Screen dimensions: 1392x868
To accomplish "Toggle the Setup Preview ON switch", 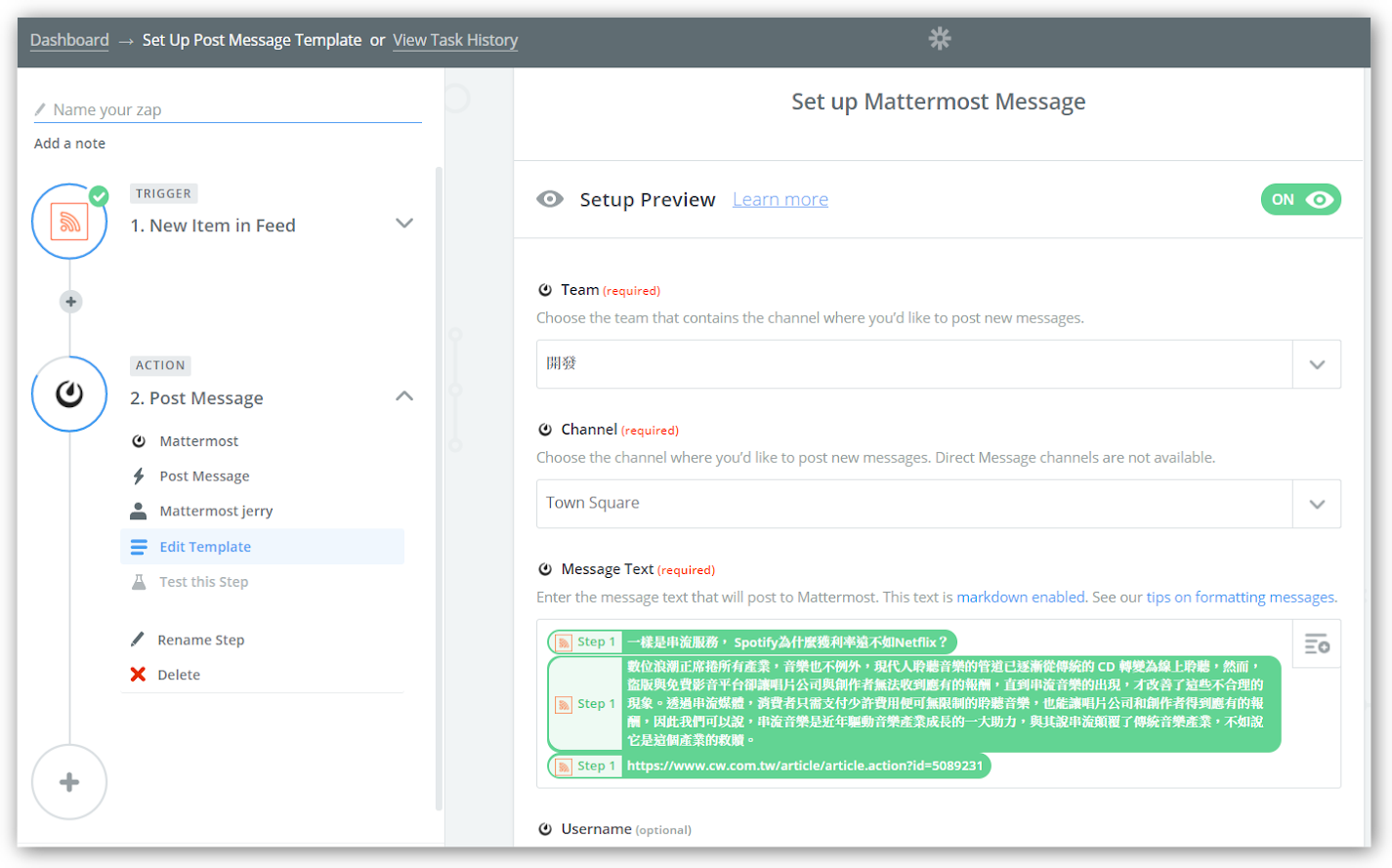I will 1300,199.
